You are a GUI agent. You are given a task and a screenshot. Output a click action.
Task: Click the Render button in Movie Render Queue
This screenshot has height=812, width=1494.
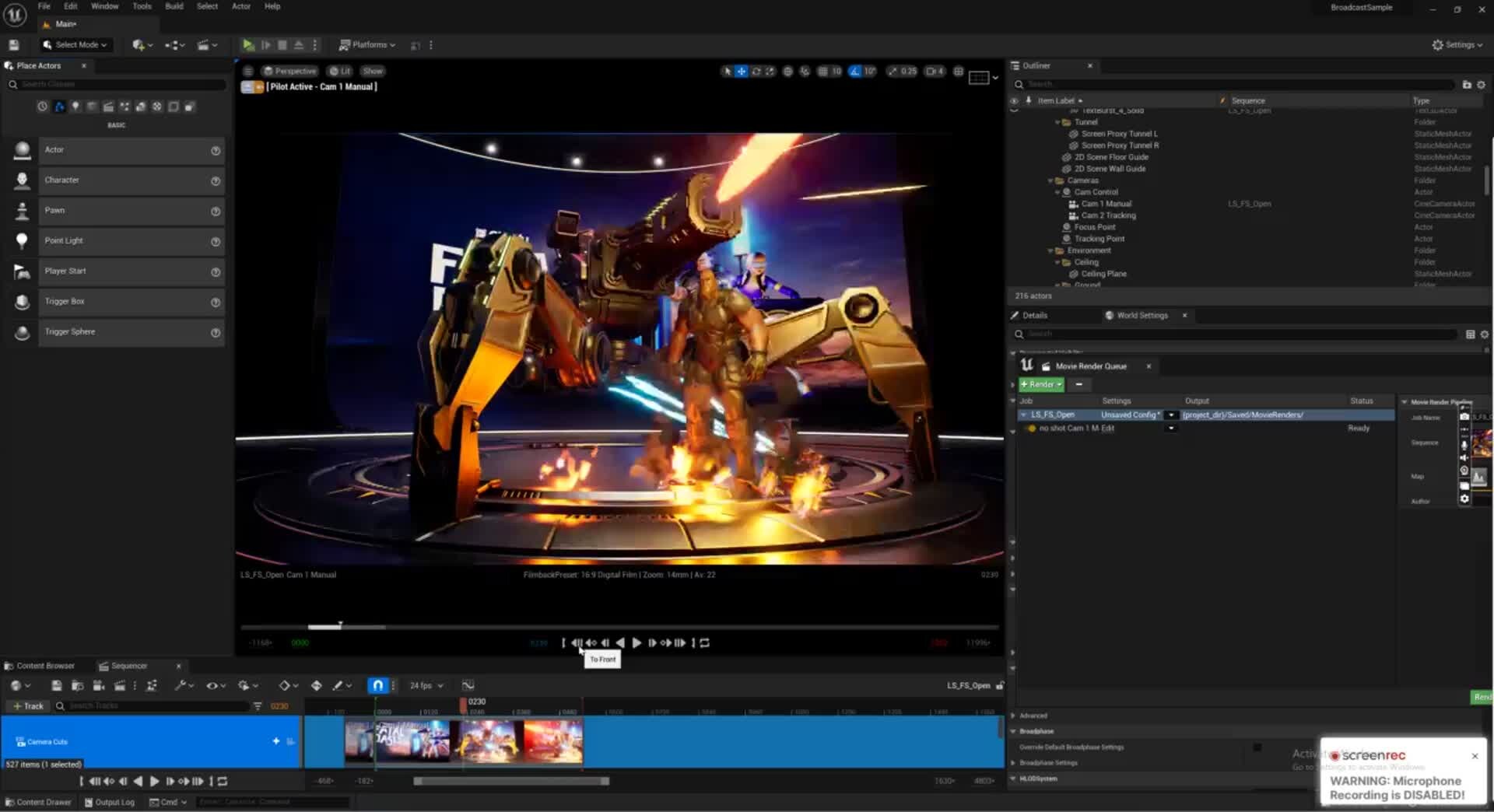click(x=1040, y=384)
